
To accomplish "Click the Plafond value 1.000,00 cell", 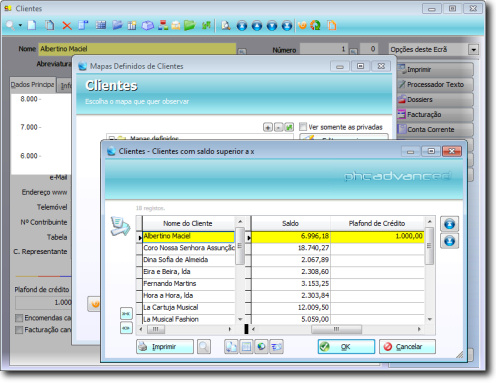I will 377,236.
